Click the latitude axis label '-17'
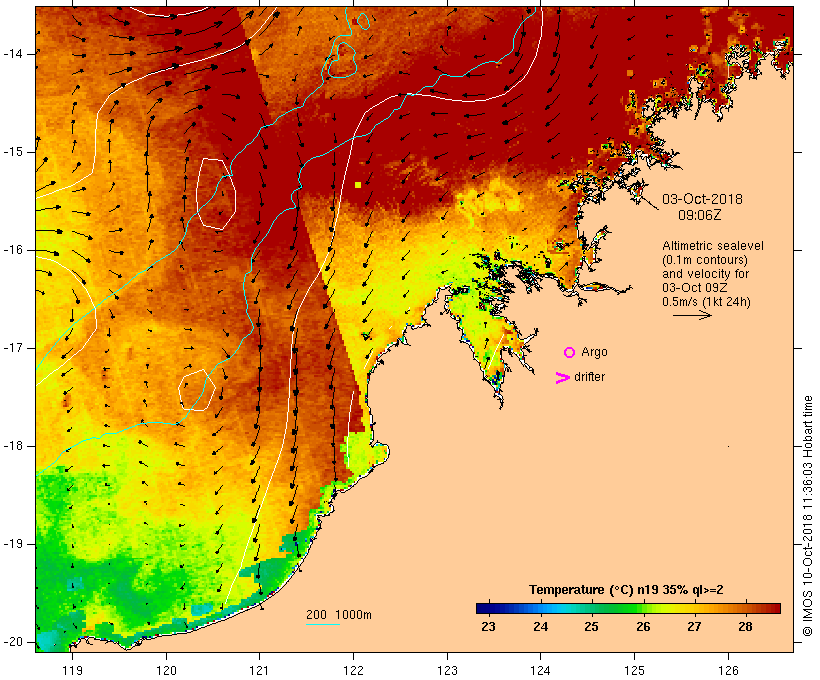Image resolution: width=820 pixels, height=680 pixels. pos(13,348)
